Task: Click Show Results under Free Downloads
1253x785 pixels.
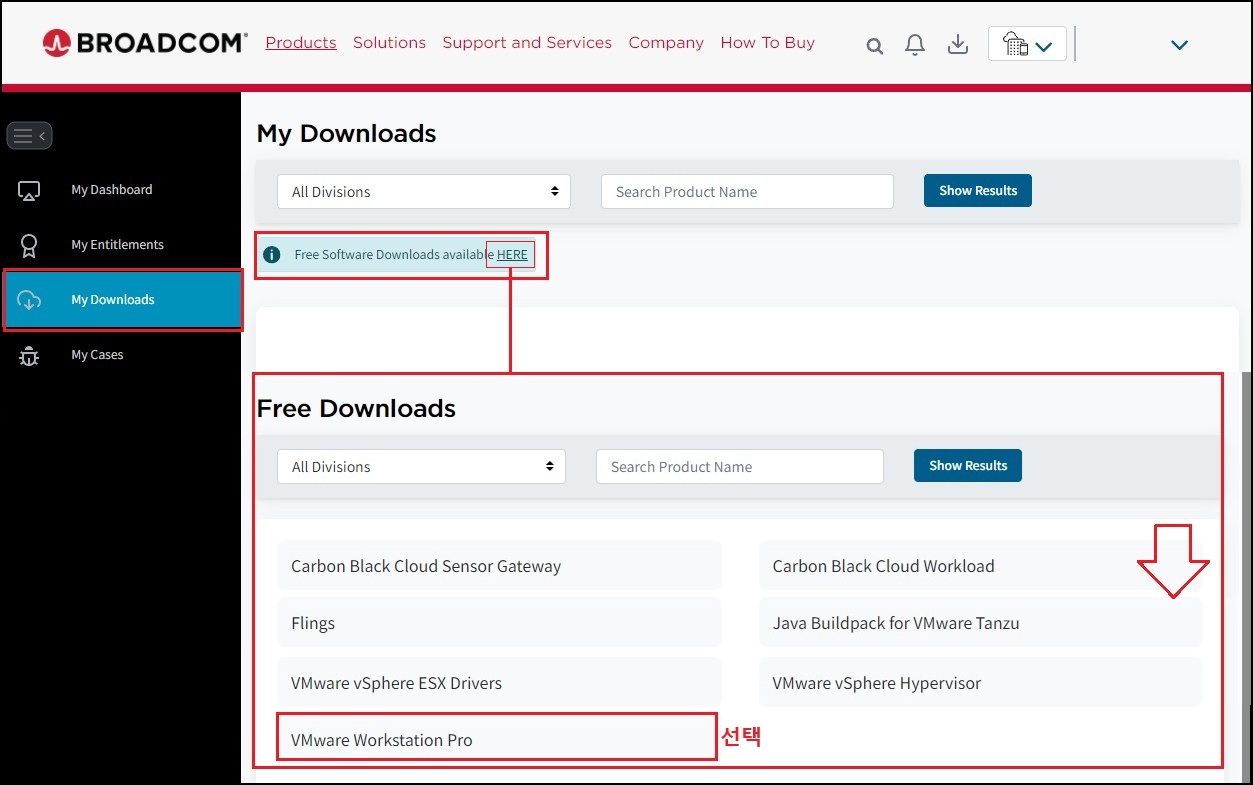Action: tap(968, 466)
